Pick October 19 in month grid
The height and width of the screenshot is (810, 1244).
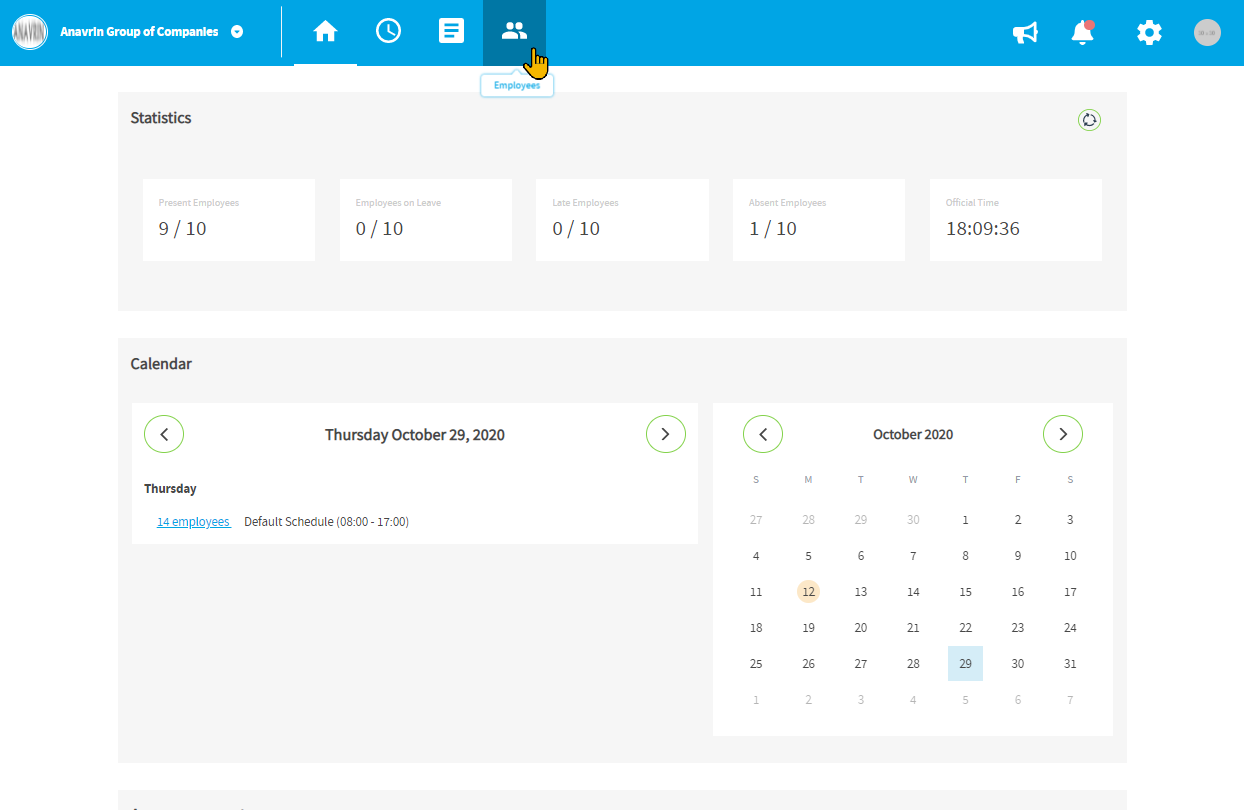808,628
